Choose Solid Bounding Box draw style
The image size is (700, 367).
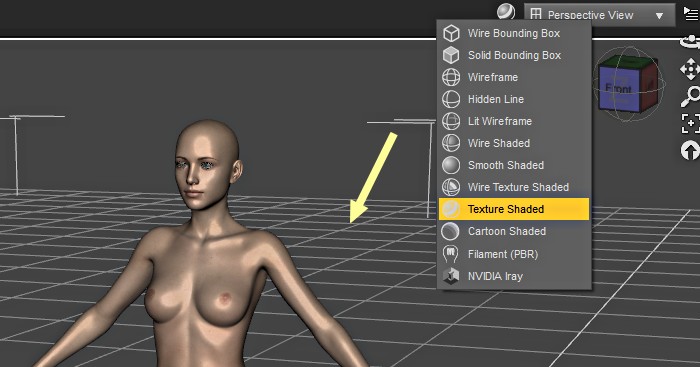point(514,55)
